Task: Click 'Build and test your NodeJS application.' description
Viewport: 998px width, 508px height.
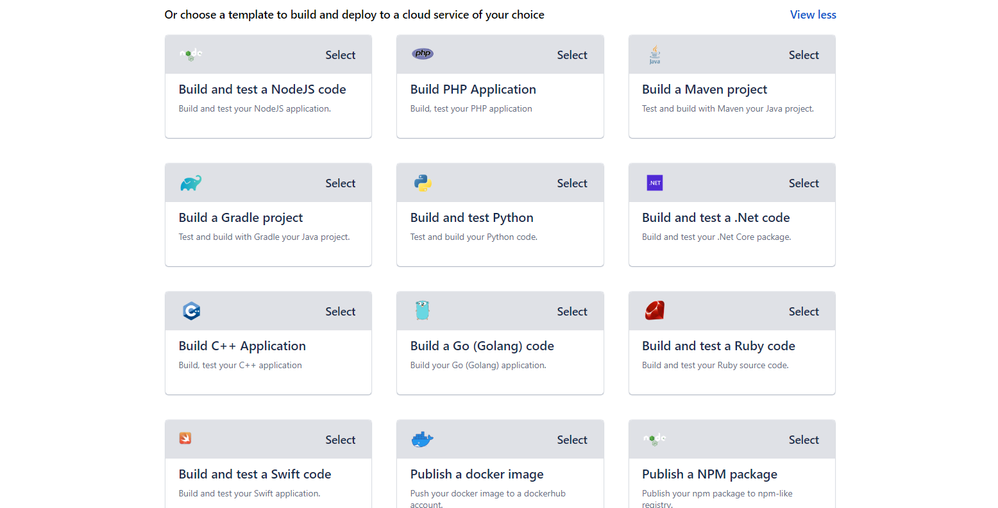Action: pos(255,109)
